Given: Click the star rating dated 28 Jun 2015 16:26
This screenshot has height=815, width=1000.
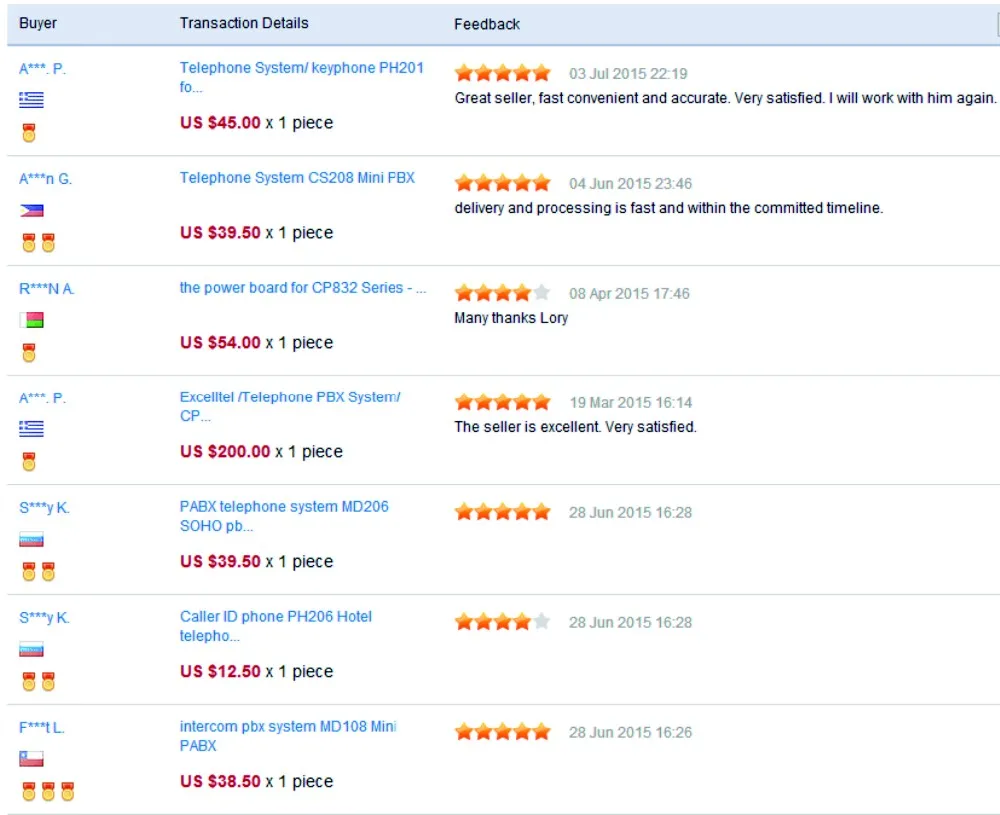Looking at the screenshot, I should tap(503, 731).
